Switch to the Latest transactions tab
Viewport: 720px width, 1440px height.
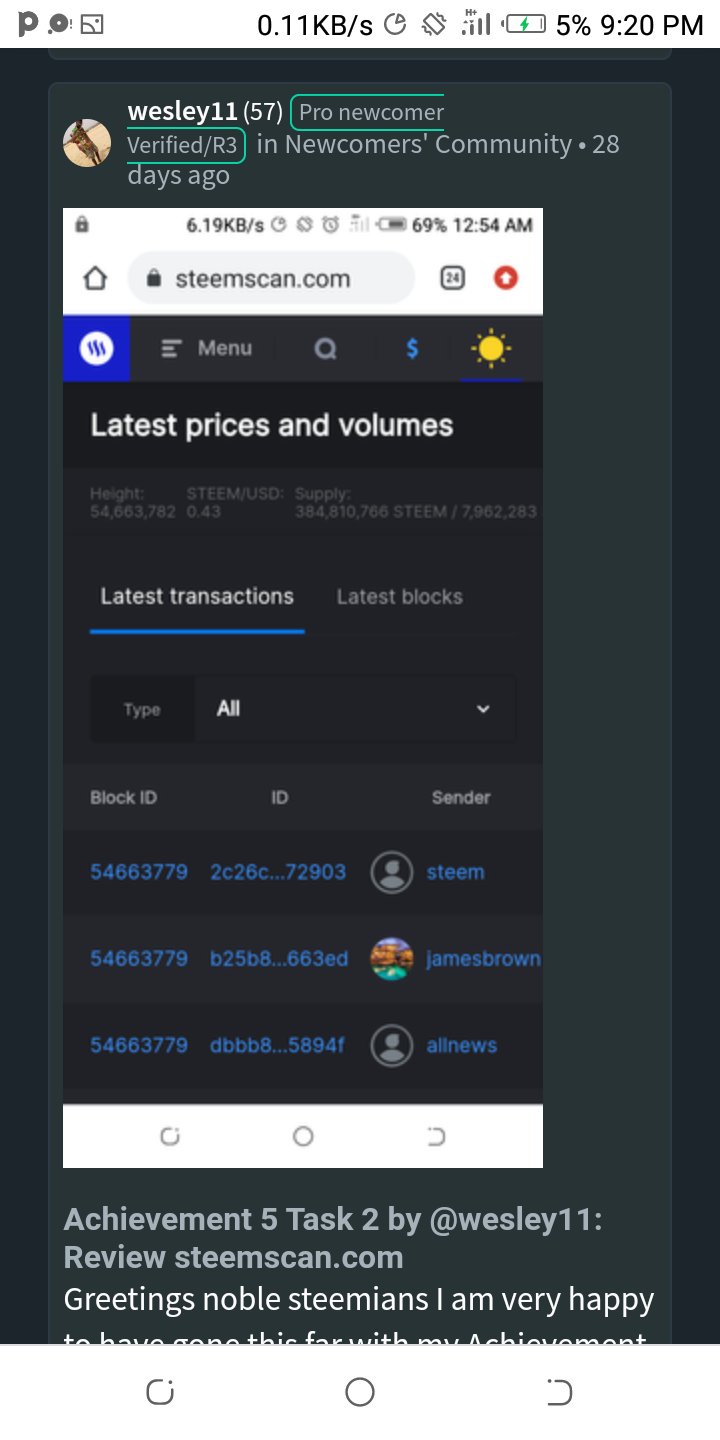tap(197, 597)
